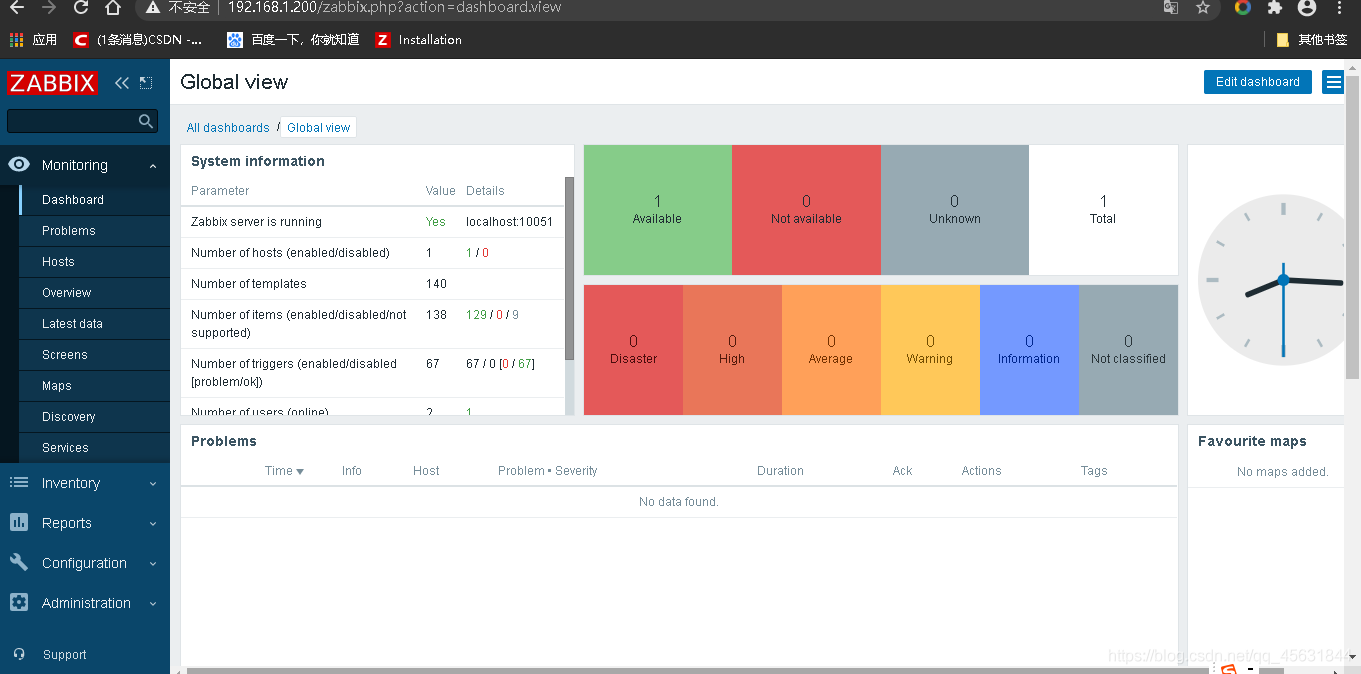
Task: Click the Inventory list icon
Action: click(x=18, y=483)
